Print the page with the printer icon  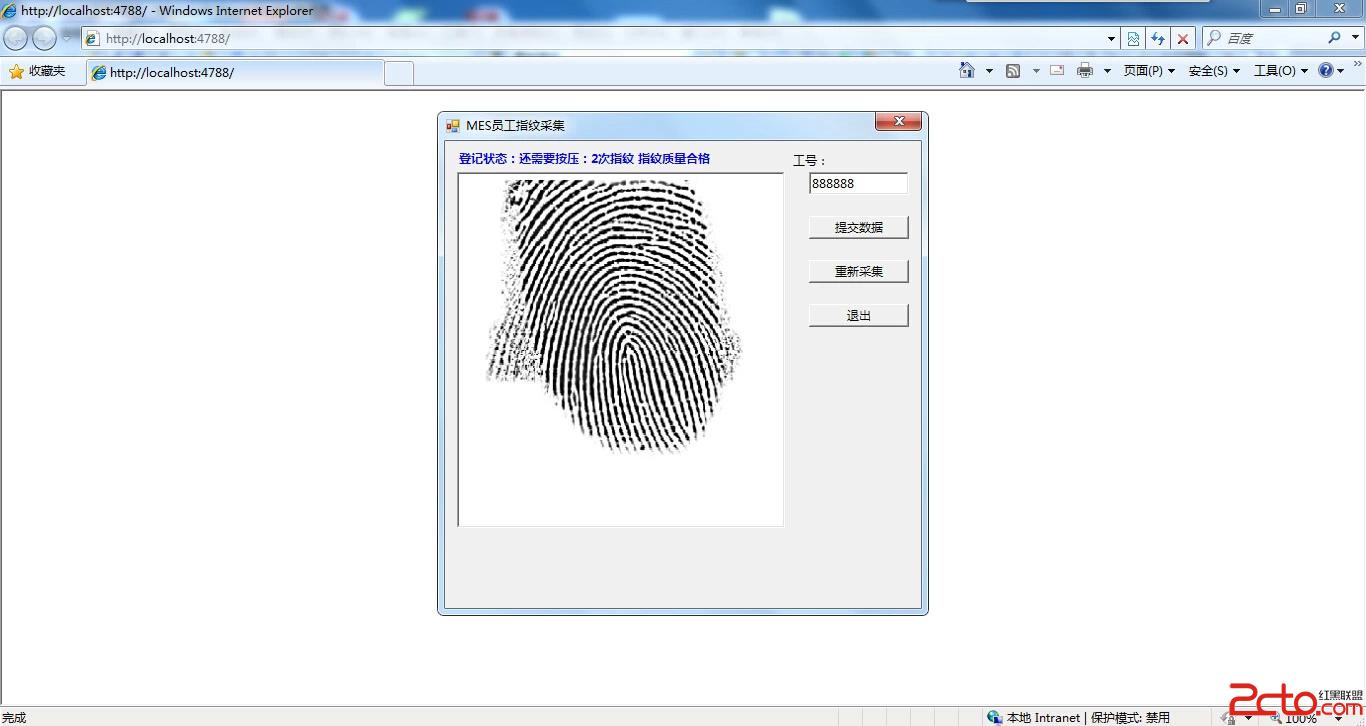(1085, 70)
